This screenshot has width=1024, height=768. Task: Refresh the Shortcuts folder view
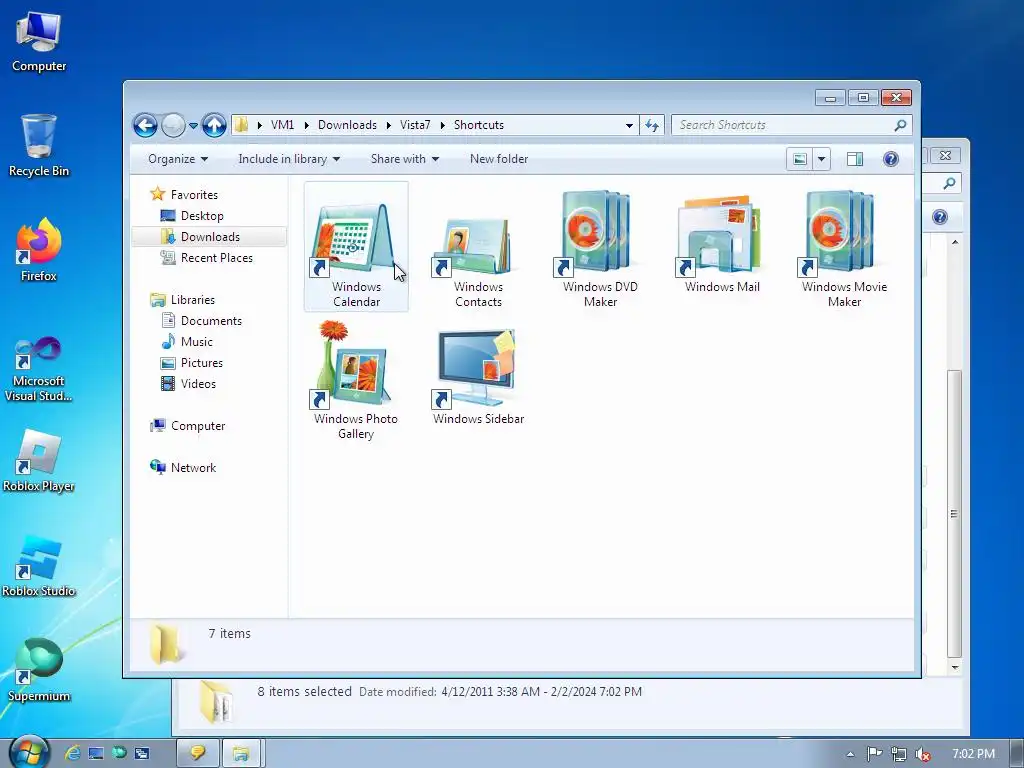coord(652,125)
